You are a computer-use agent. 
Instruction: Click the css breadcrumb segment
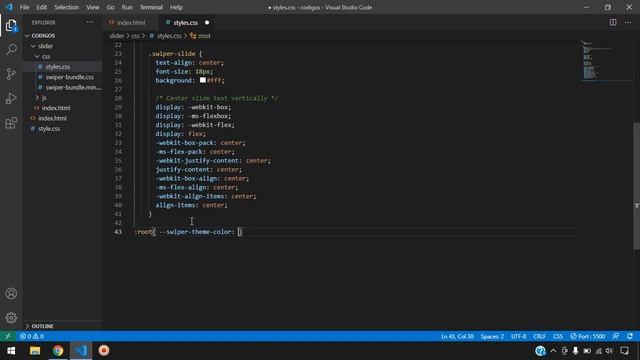(x=136, y=36)
